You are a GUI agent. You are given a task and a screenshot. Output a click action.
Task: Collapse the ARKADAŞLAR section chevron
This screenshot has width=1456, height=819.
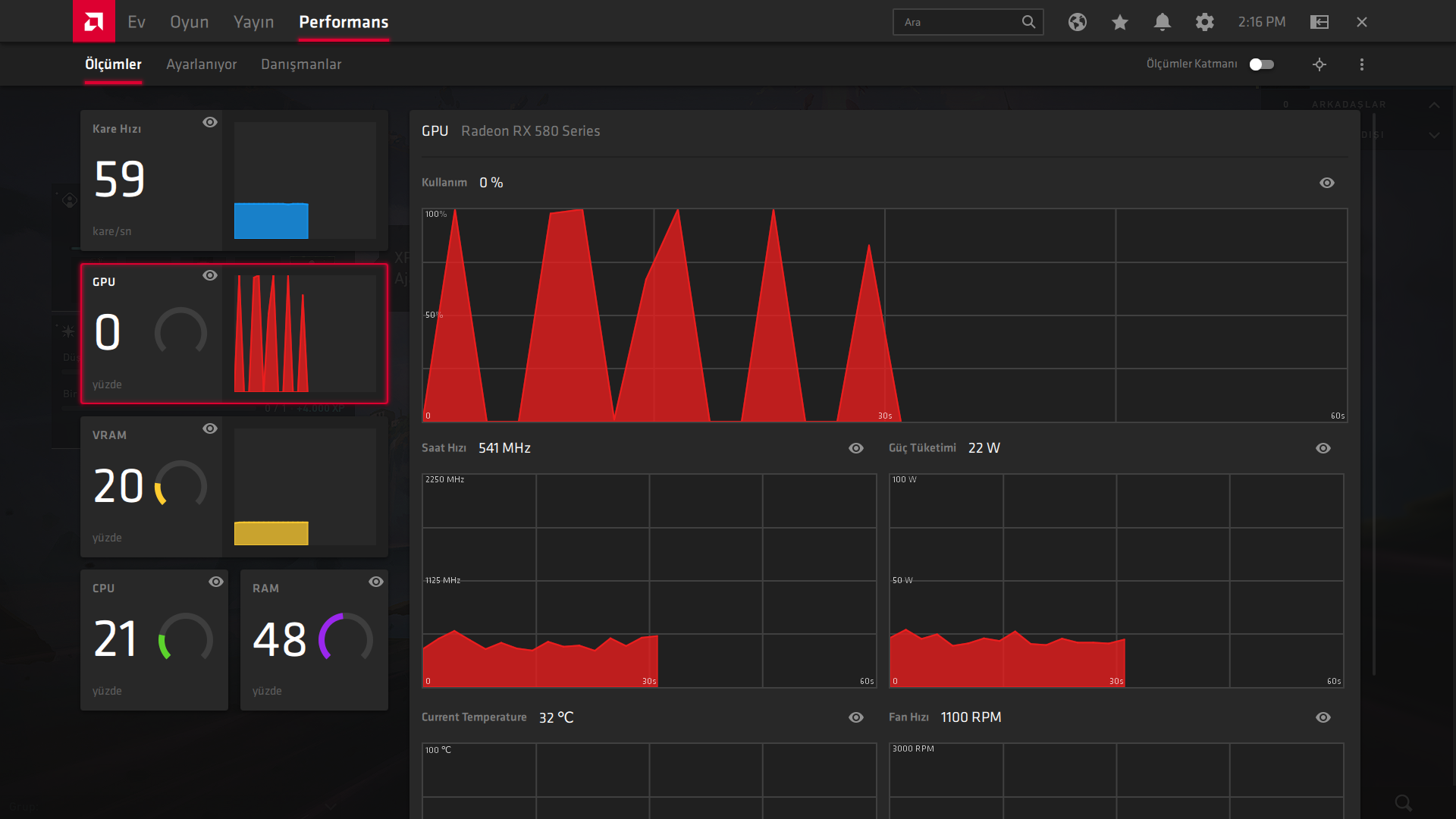point(1434,105)
